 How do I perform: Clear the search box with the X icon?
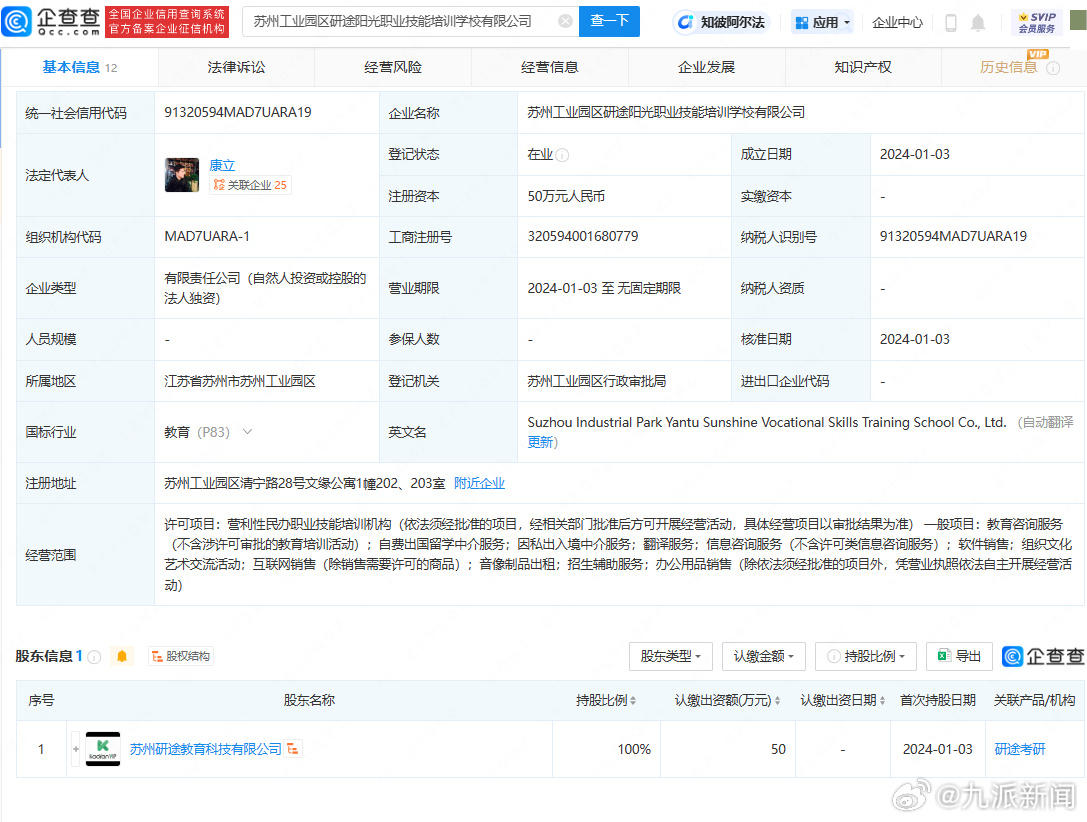(x=565, y=21)
